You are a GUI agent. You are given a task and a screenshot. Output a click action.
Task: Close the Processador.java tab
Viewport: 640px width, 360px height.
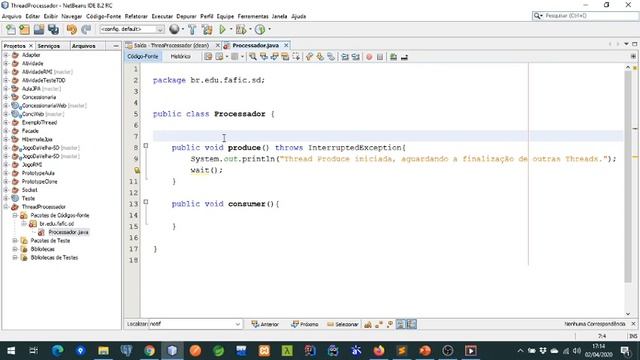click(286, 45)
